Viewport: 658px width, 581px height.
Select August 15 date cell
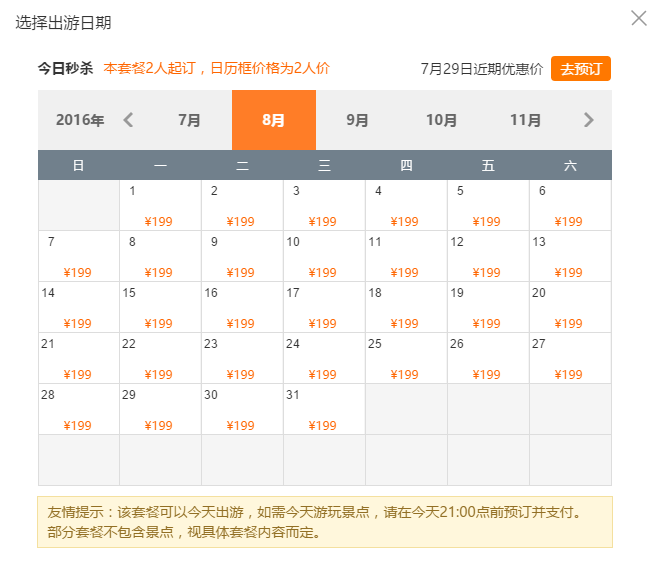pyautogui.click(x=160, y=307)
